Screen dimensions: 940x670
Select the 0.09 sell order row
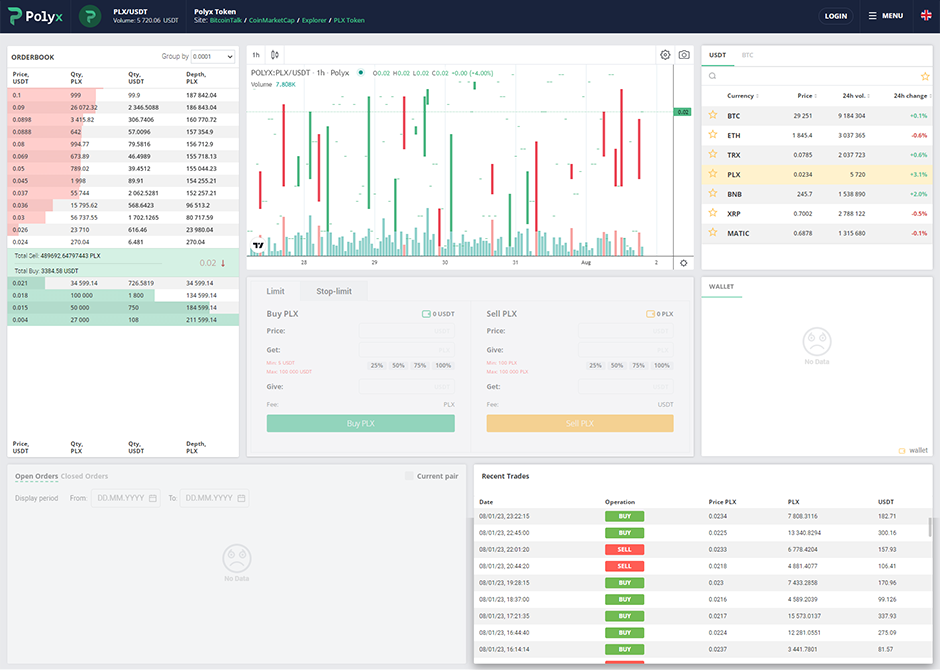(x=123, y=107)
